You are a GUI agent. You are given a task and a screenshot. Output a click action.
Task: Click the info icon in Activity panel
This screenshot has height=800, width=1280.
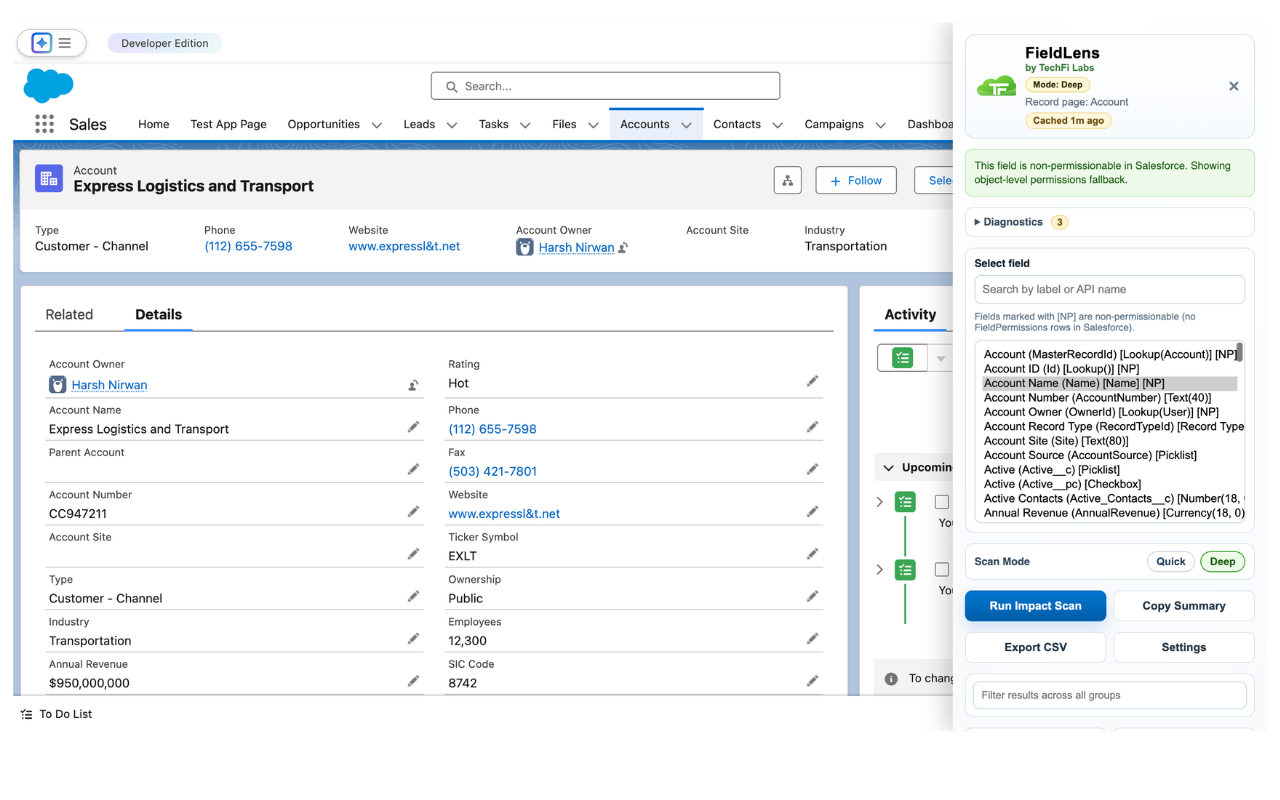pyautogui.click(x=891, y=678)
